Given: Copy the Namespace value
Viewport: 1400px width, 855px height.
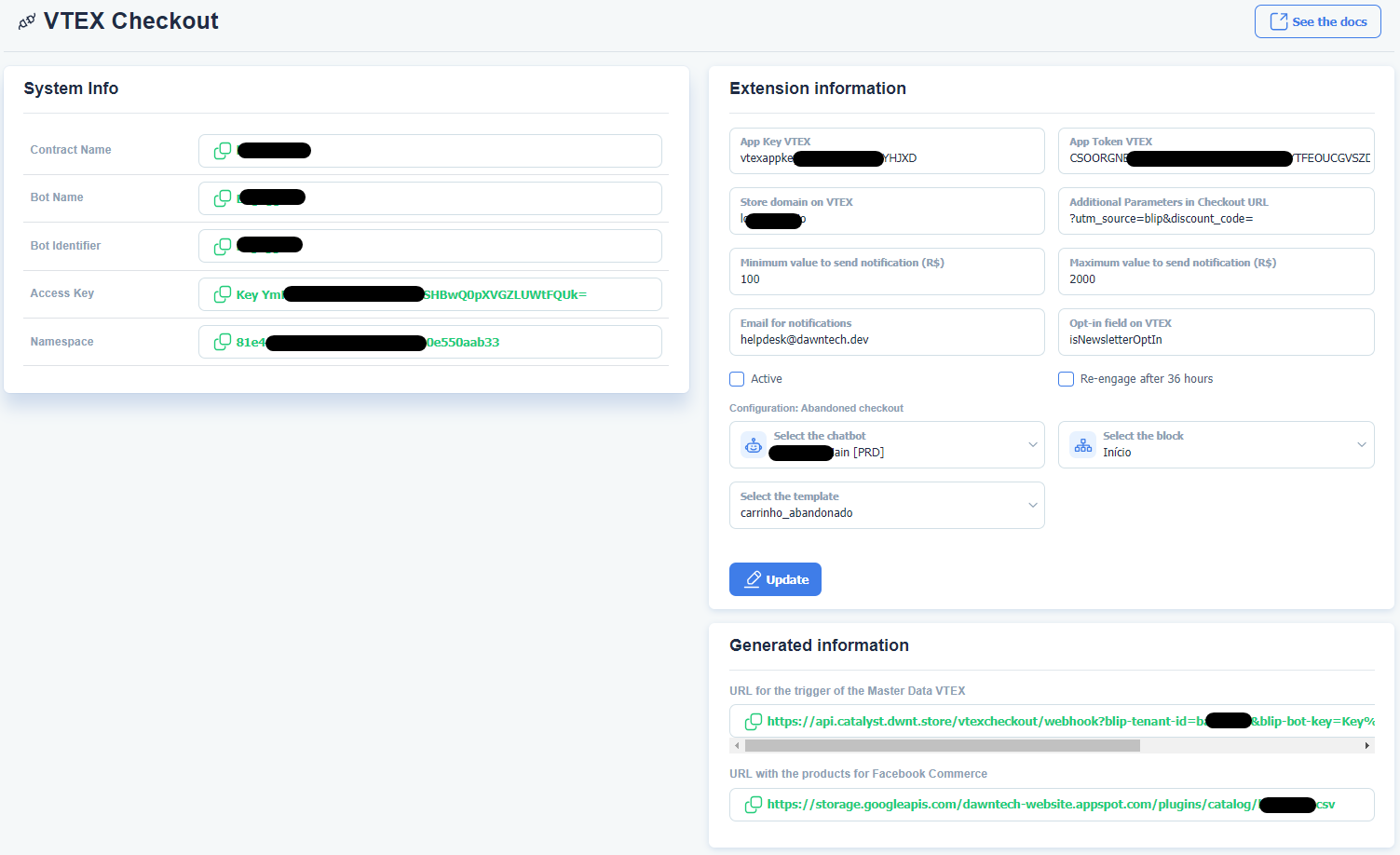Looking at the screenshot, I should (x=223, y=342).
